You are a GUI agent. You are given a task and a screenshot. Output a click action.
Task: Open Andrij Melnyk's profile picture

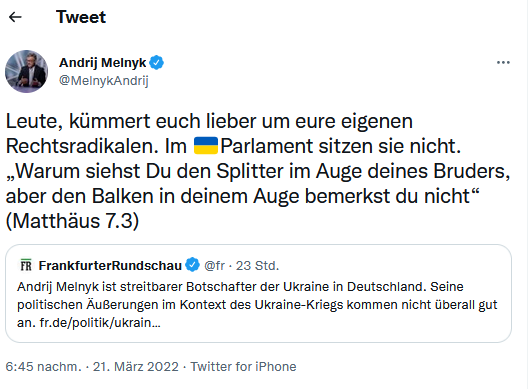coord(26,71)
